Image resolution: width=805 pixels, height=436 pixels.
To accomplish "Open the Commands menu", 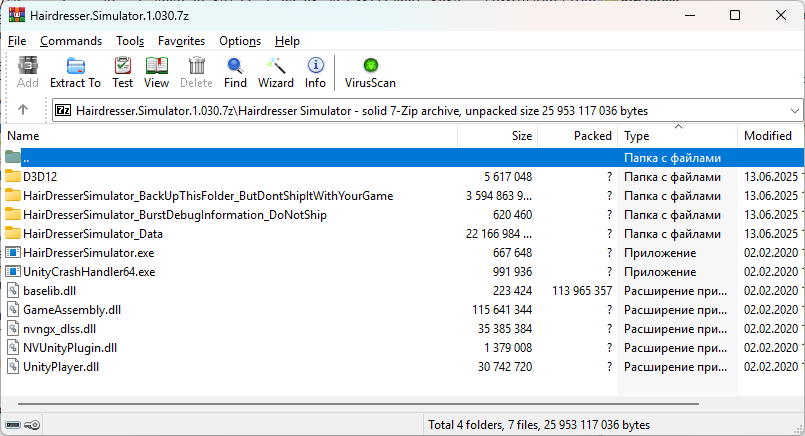I will point(71,41).
